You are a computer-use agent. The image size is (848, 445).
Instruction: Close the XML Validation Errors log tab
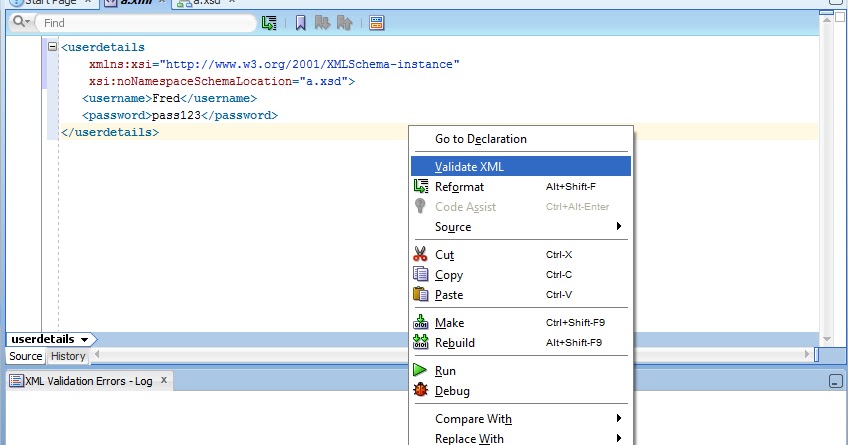(x=163, y=380)
